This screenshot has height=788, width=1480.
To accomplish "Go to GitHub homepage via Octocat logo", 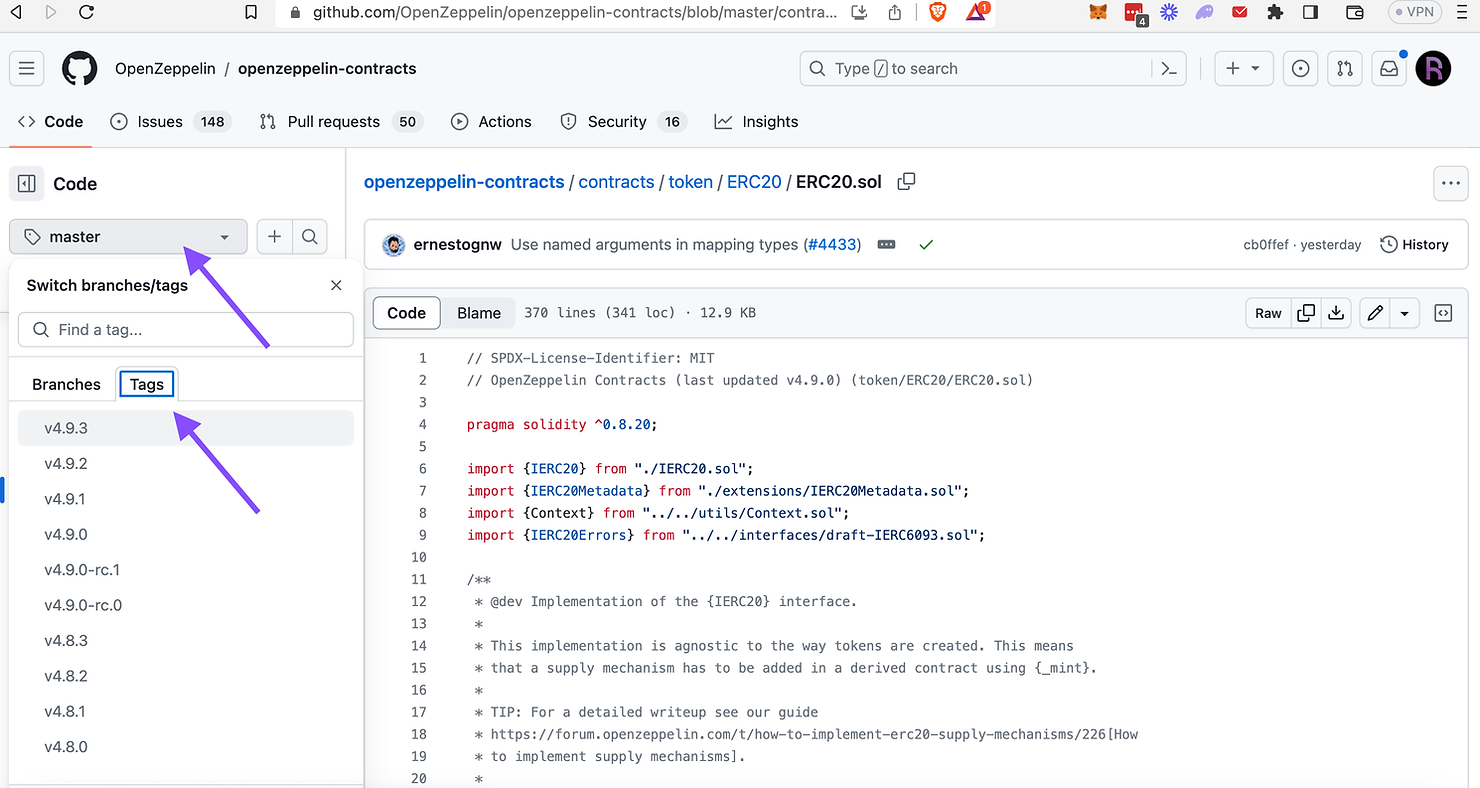I will point(80,68).
